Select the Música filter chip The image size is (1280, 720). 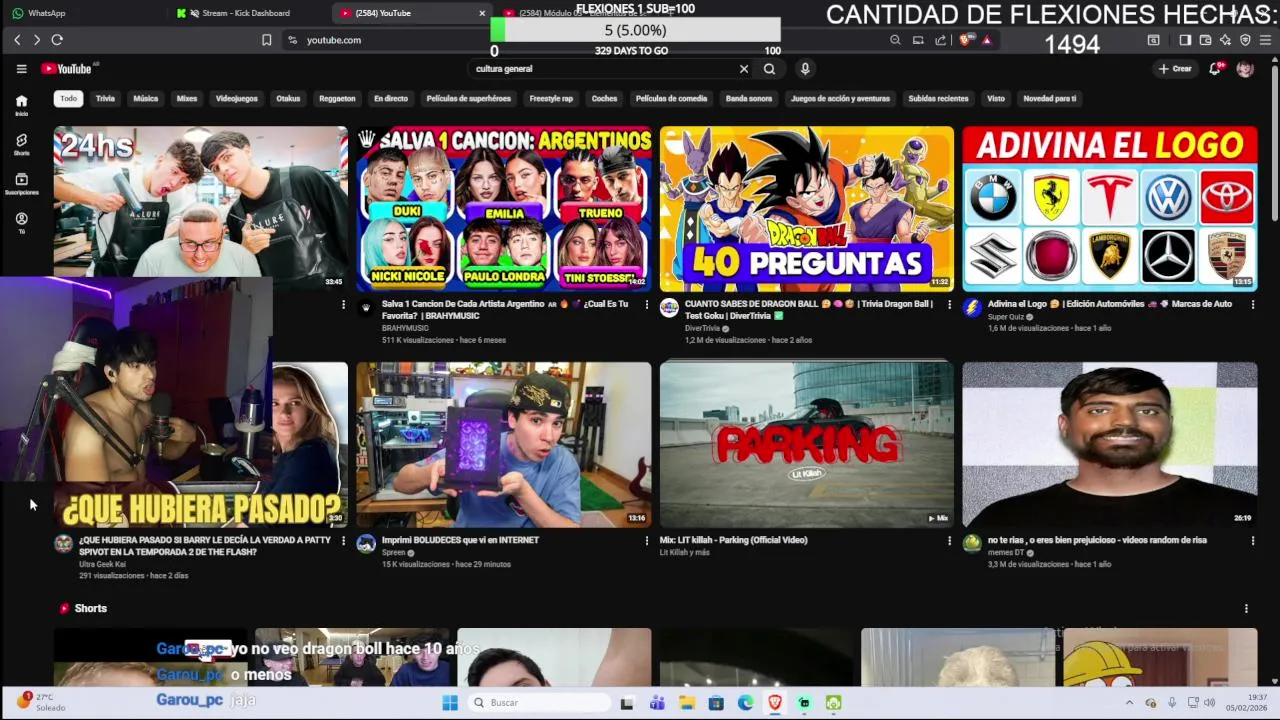(x=146, y=98)
